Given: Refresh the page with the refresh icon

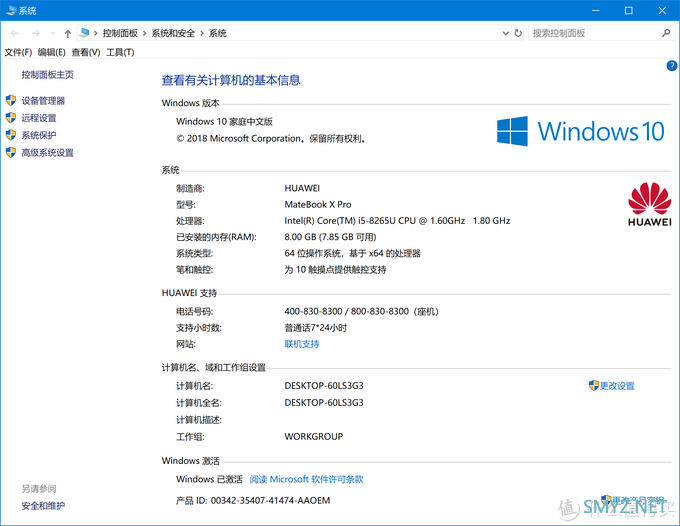Looking at the screenshot, I should (518, 33).
